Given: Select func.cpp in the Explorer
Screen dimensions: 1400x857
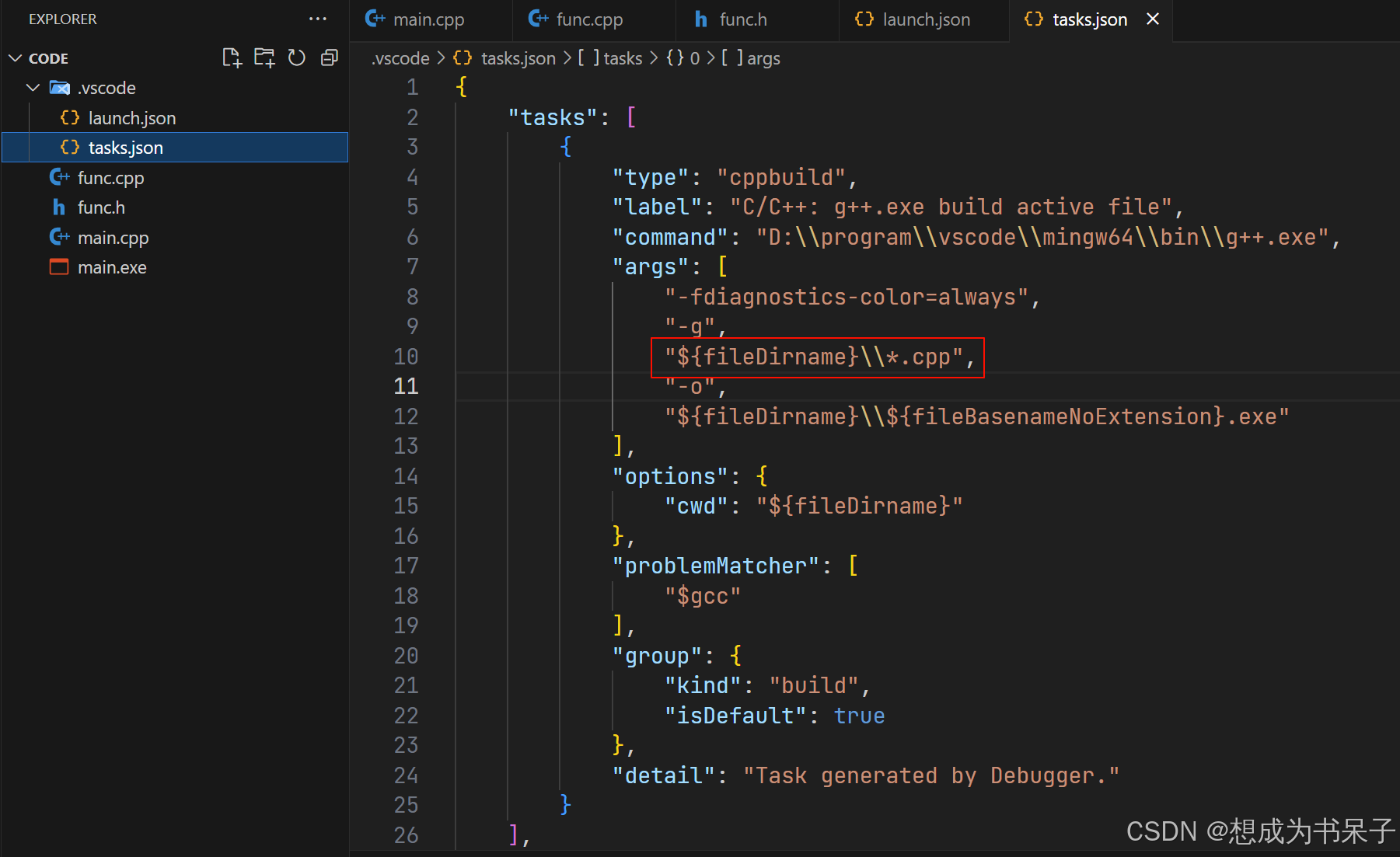Looking at the screenshot, I should point(110,177).
